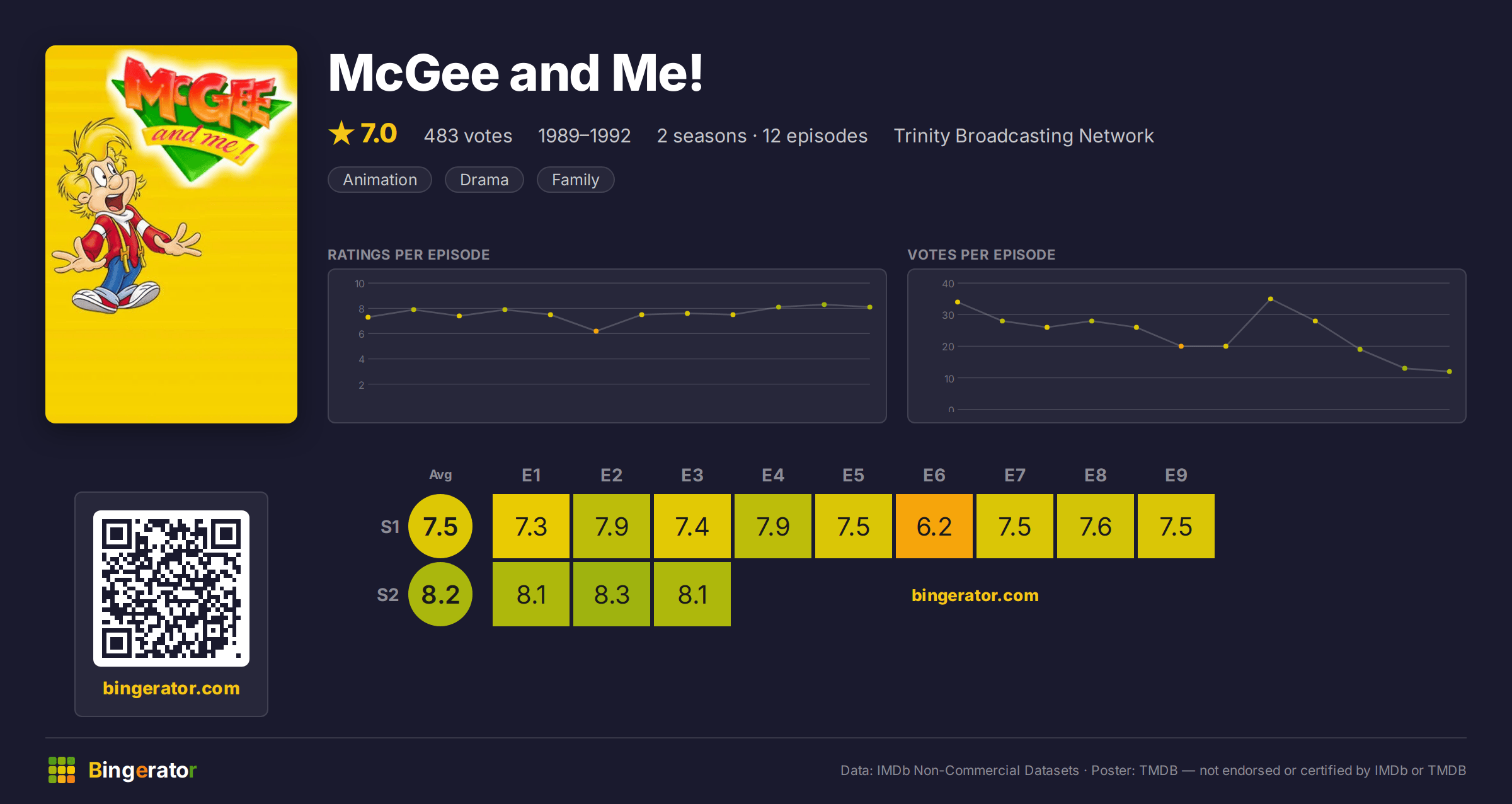The width and height of the screenshot is (1512, 804).
Task: Click season 1 average 7.5 circle
Action: (440, 526)
